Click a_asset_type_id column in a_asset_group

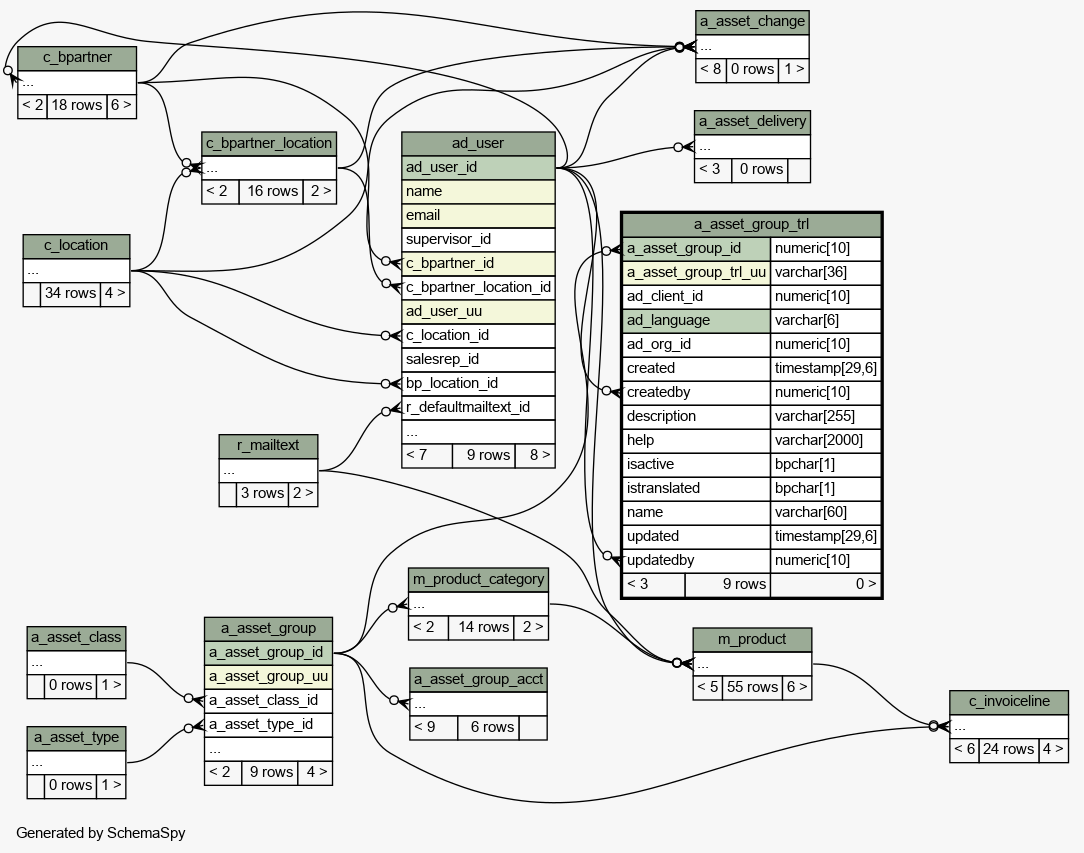click(268, 725)
